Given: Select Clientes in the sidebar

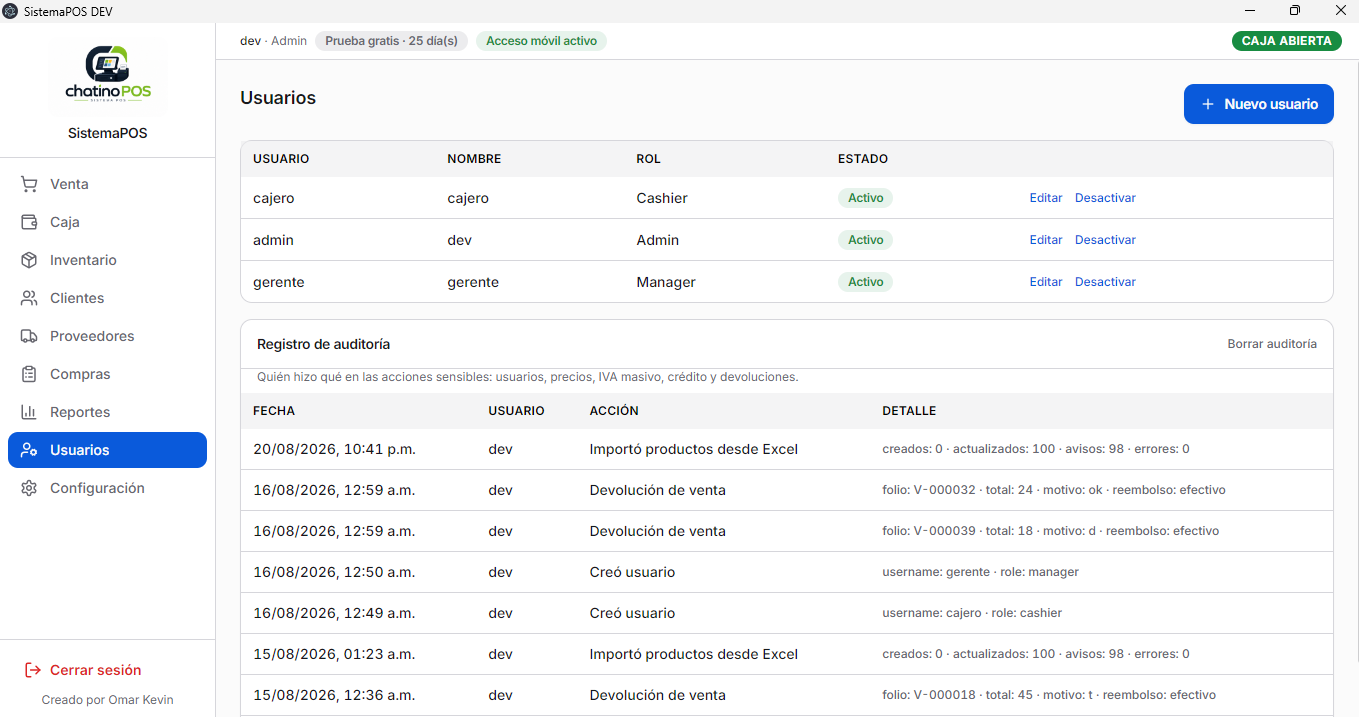Looking at the screenshot, I should [107, 298].
